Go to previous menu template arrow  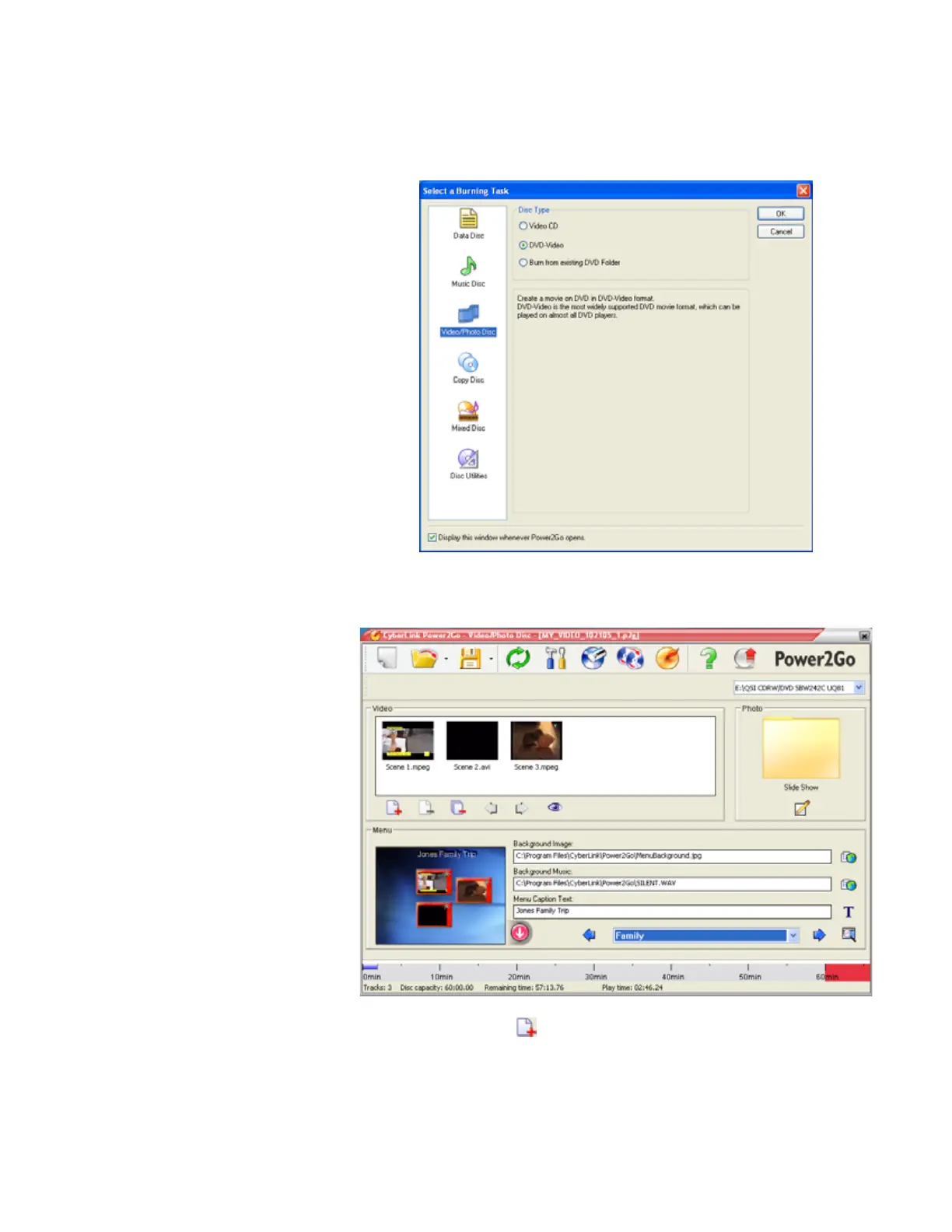589,935
